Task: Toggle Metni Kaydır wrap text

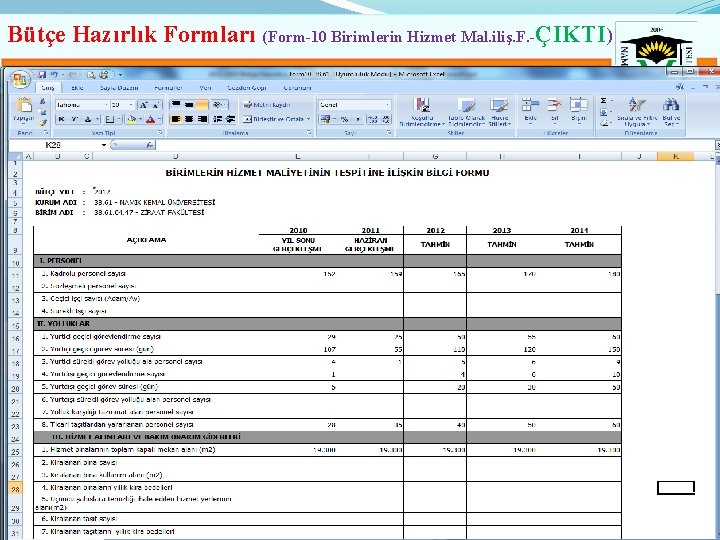Action: pos(267,105)
